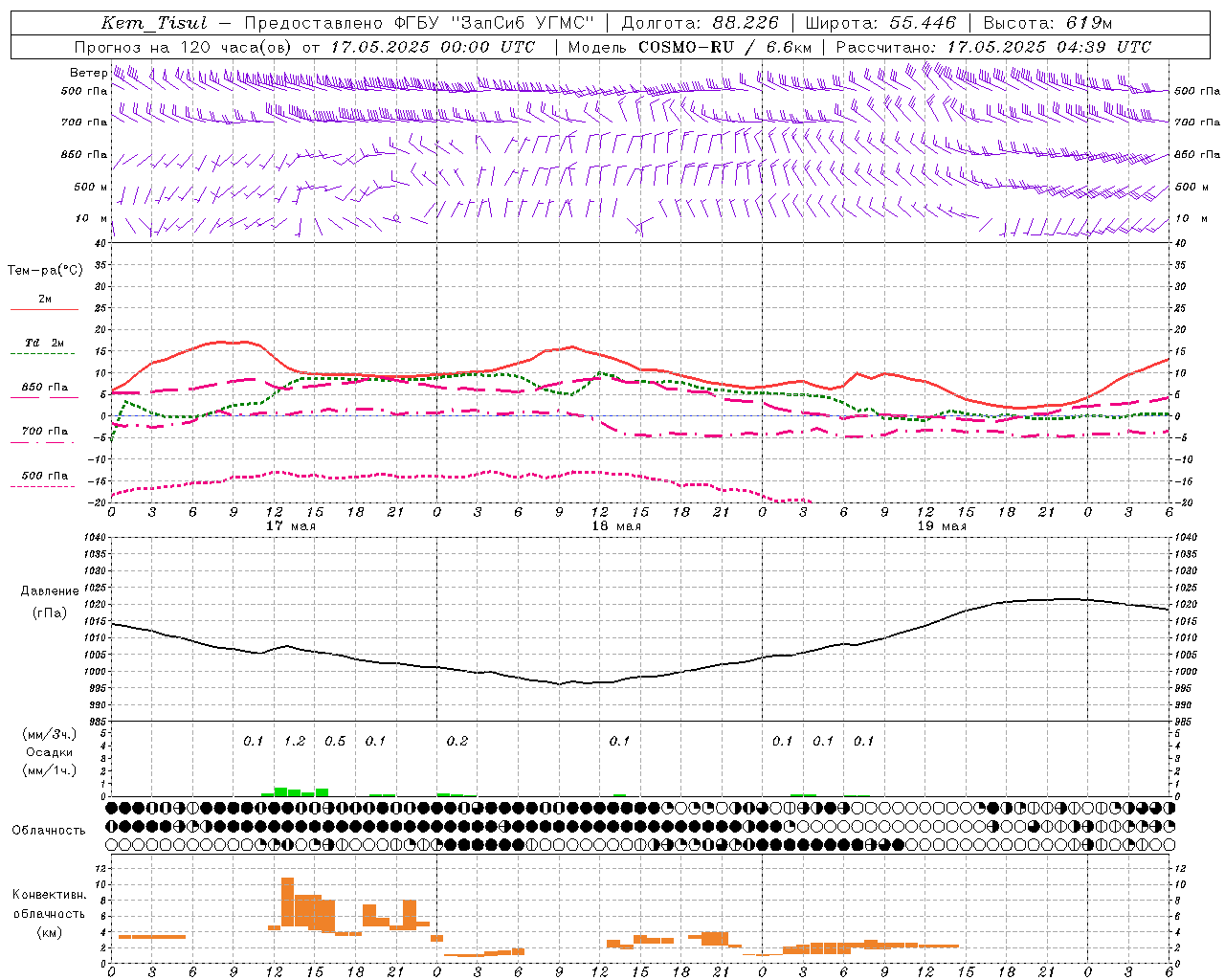Select the Долгота: 88.226 header value

pyautogui.click(x=701, y=23)
